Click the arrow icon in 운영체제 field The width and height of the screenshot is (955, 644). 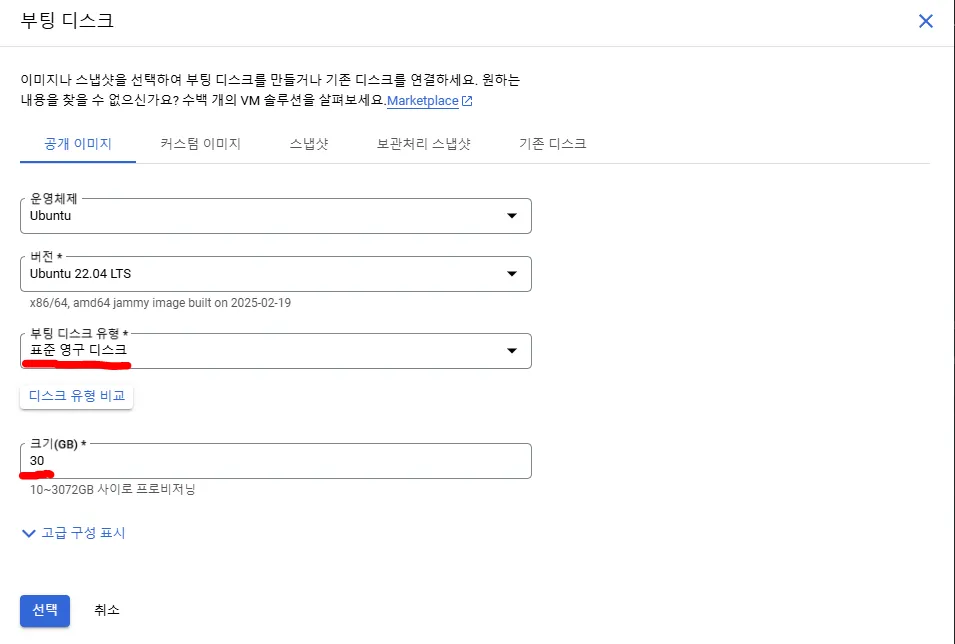click(x=512, y=216)
